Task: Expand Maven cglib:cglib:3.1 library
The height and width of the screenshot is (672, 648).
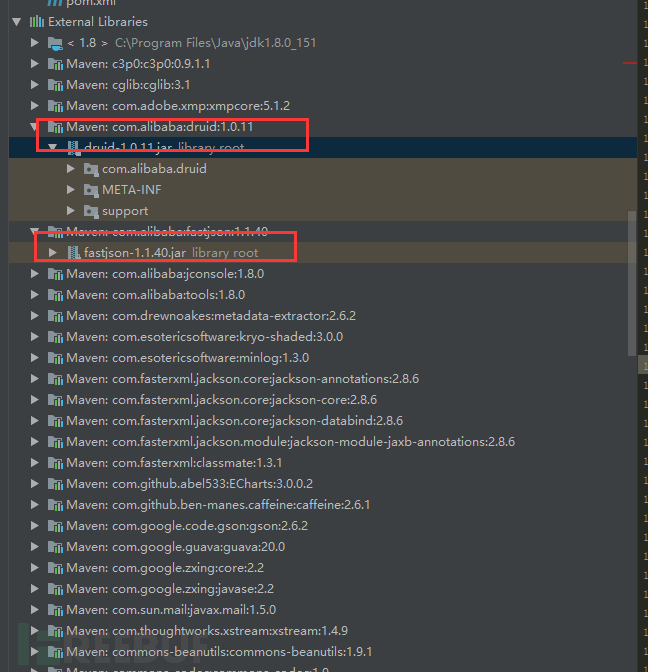Action: click(35, 84)
